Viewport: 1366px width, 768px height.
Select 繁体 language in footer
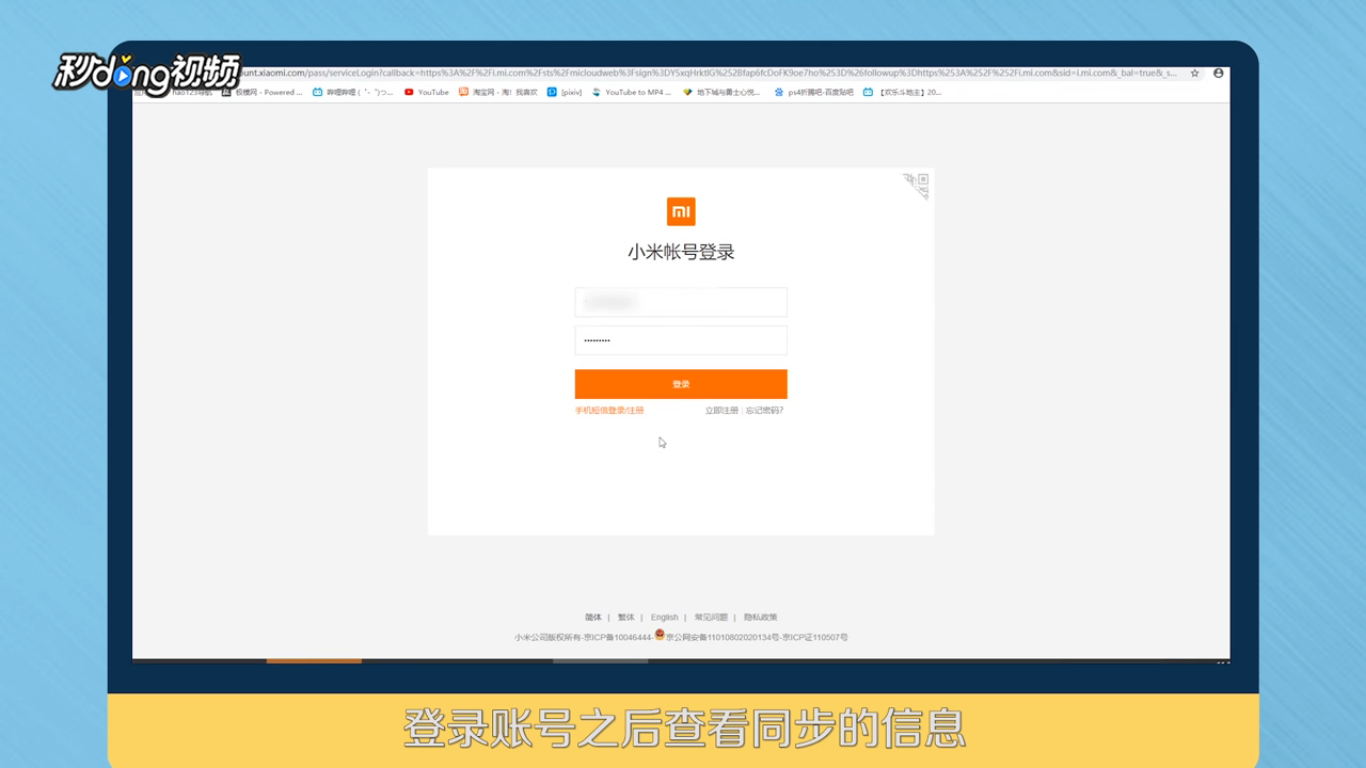pyautogui.click(x=626, y=618)
